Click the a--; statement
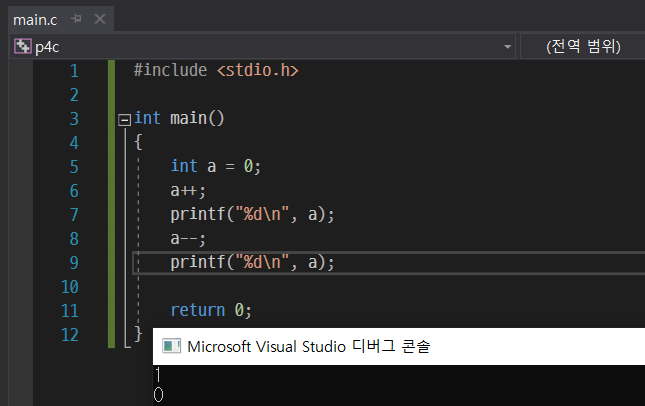Viewport: 645px width, 406px height. coord(188,239)
